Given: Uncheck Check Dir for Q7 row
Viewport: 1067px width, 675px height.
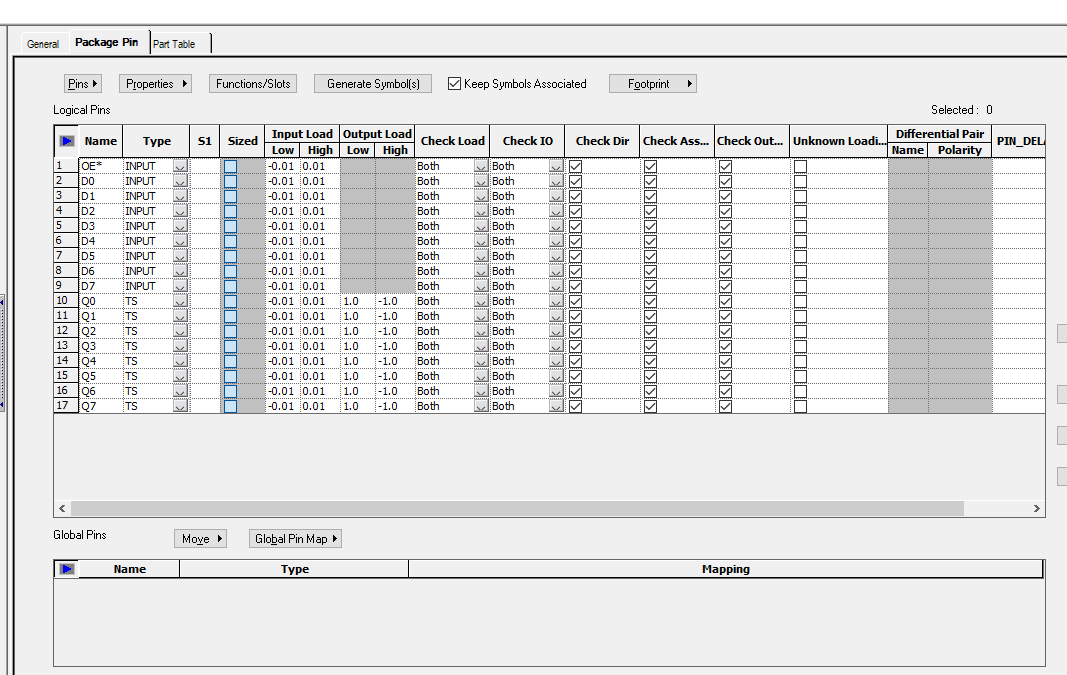Looking at the screenshot, I should pos(576,406).
